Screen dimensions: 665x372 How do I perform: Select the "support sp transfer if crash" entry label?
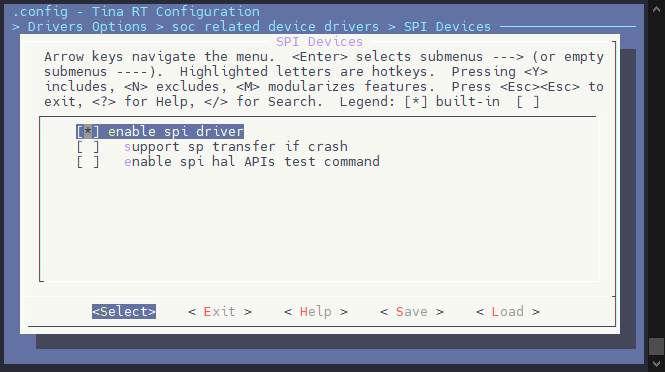tap(236, 147)
